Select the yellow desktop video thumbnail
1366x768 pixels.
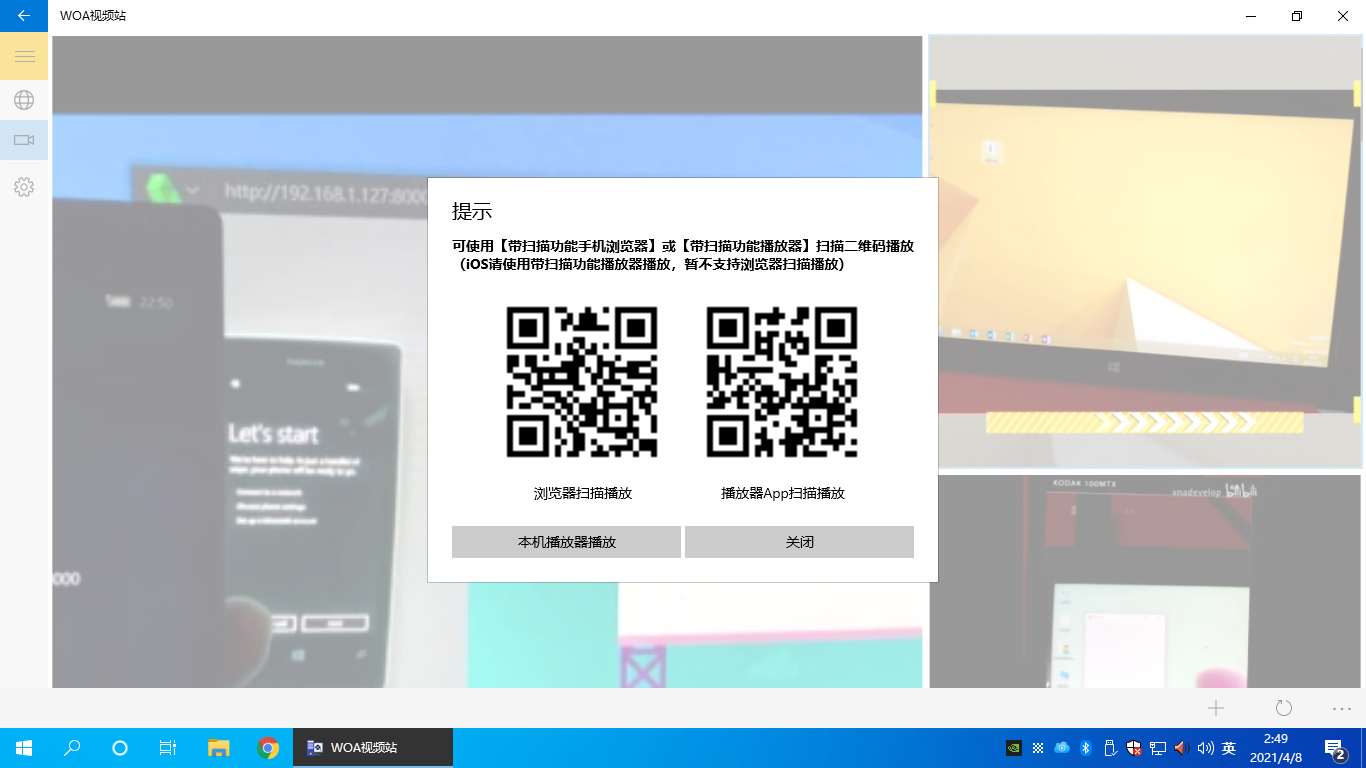(1145, 252)
